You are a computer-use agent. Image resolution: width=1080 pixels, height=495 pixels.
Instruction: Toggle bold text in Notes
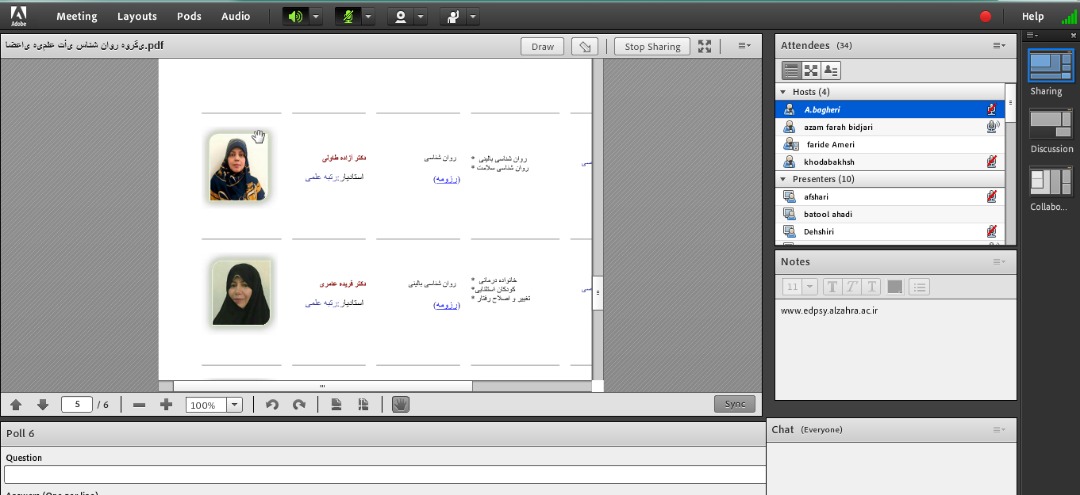pyautogui.click(x=832, y=286)
